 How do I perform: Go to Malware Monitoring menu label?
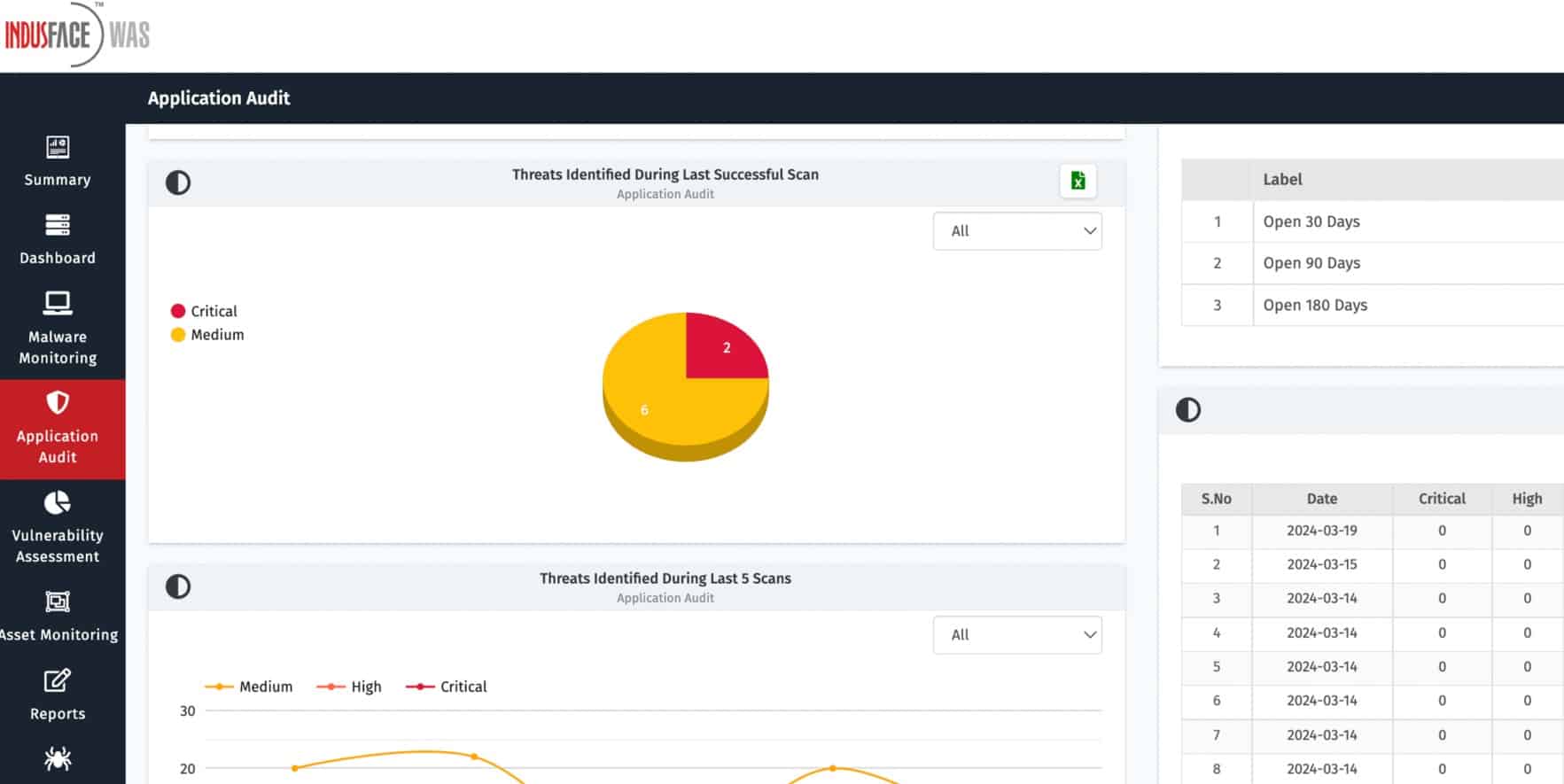[x=58, y=347]
